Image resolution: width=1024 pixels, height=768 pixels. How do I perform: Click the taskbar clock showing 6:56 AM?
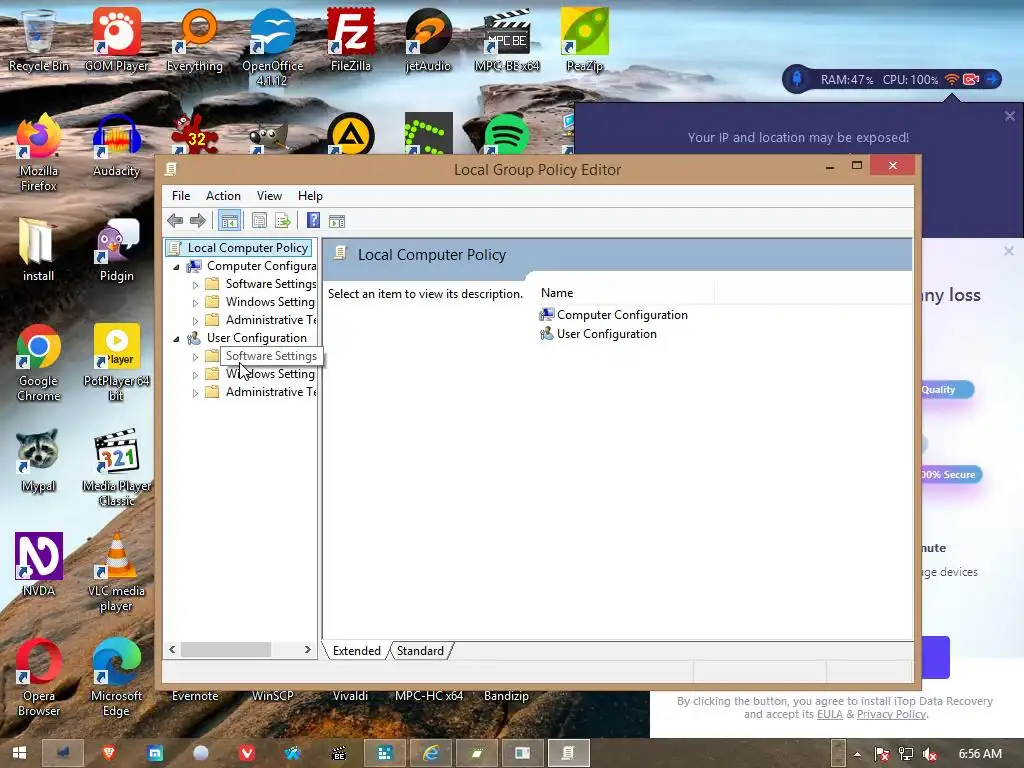(980, 754)
